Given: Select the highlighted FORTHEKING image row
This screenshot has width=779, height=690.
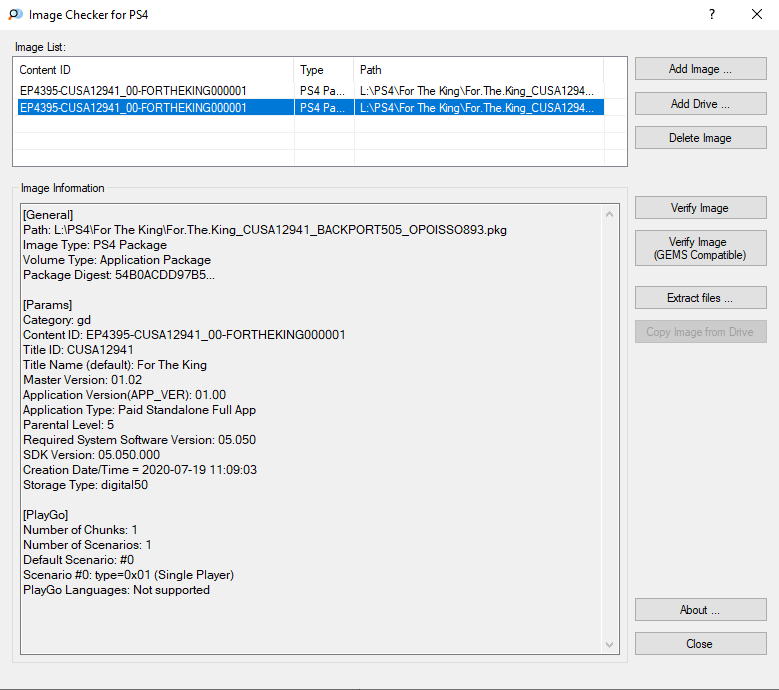Looking at the screenshot, I should click(x=311, y=107).
